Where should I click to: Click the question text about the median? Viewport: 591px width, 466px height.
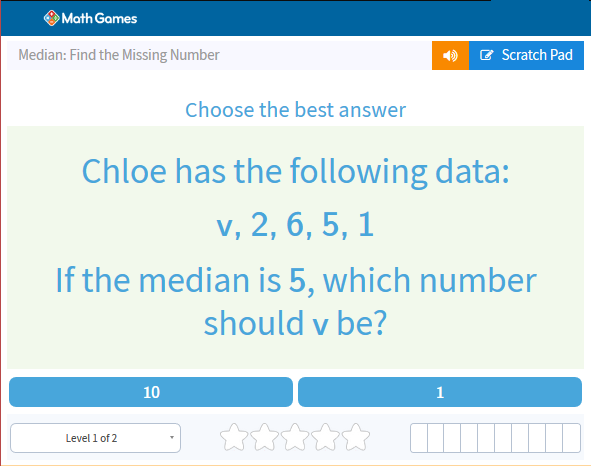point(296,301)
